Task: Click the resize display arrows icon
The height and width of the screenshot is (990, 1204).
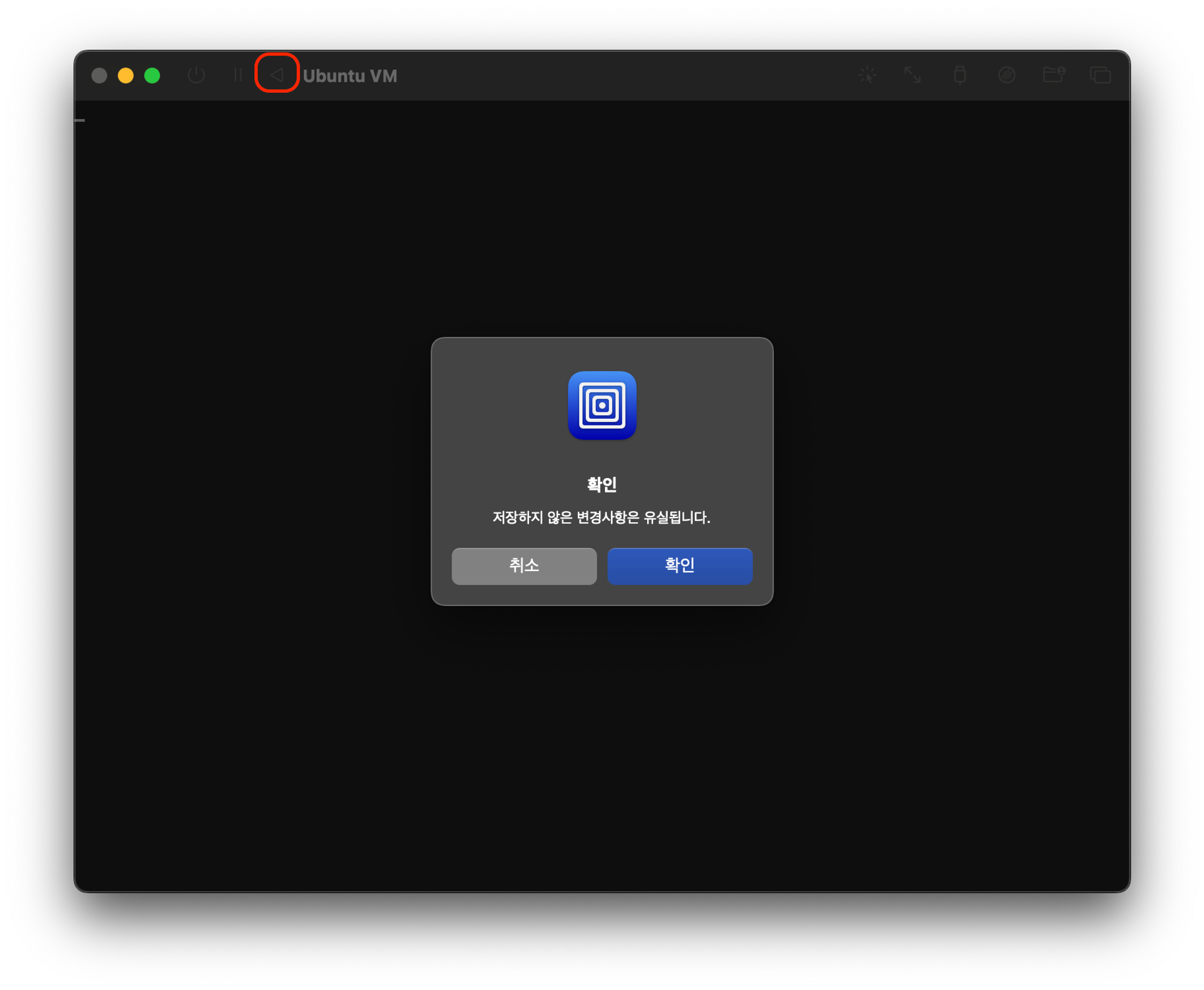Action: [x=913, y=75]
